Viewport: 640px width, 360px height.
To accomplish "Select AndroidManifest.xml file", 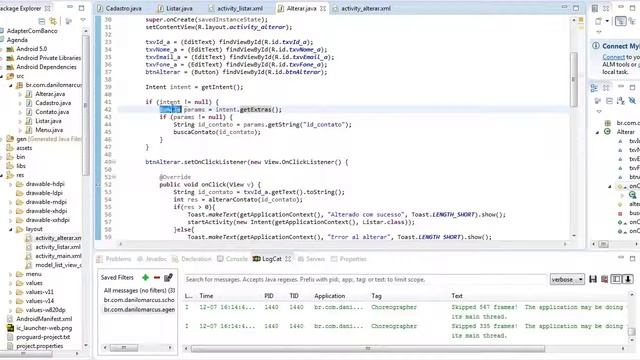I will (44, 319).
